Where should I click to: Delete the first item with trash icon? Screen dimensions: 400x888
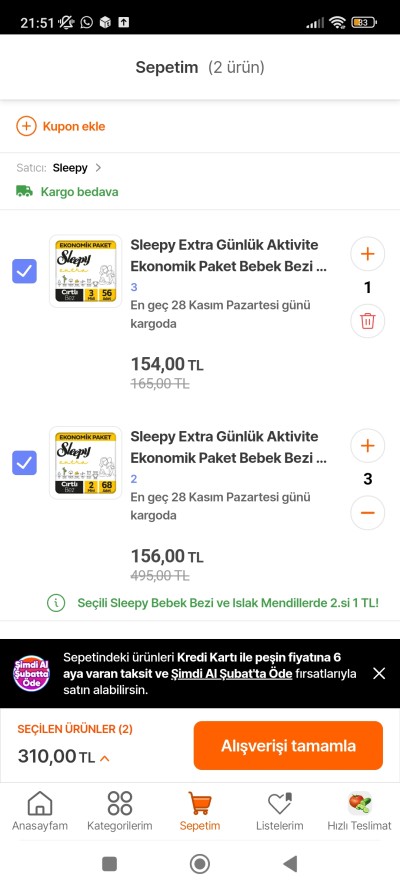(368, 321)
